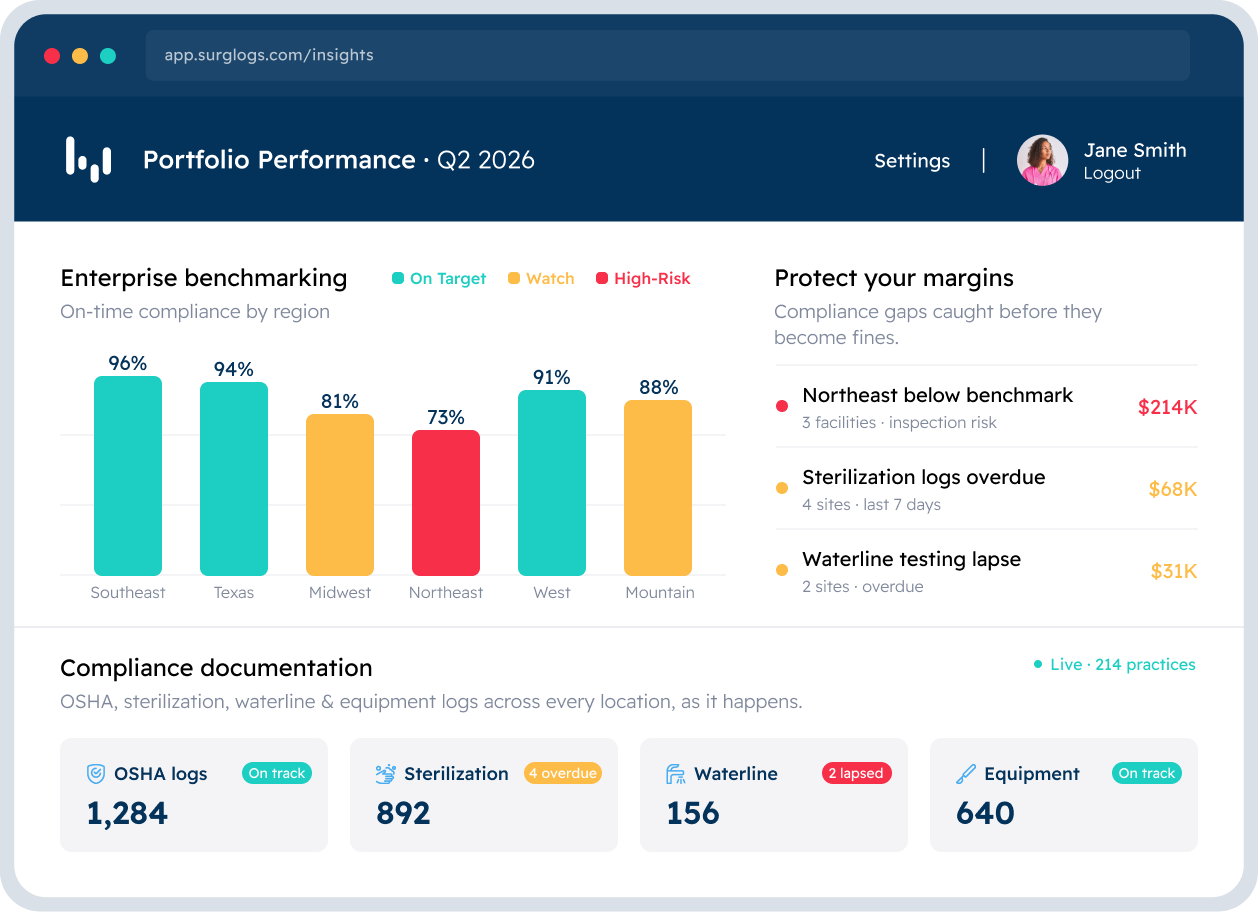Open the Northeast below benchmark item
This screenshot has height=912, width=1258.
[986, 407]
